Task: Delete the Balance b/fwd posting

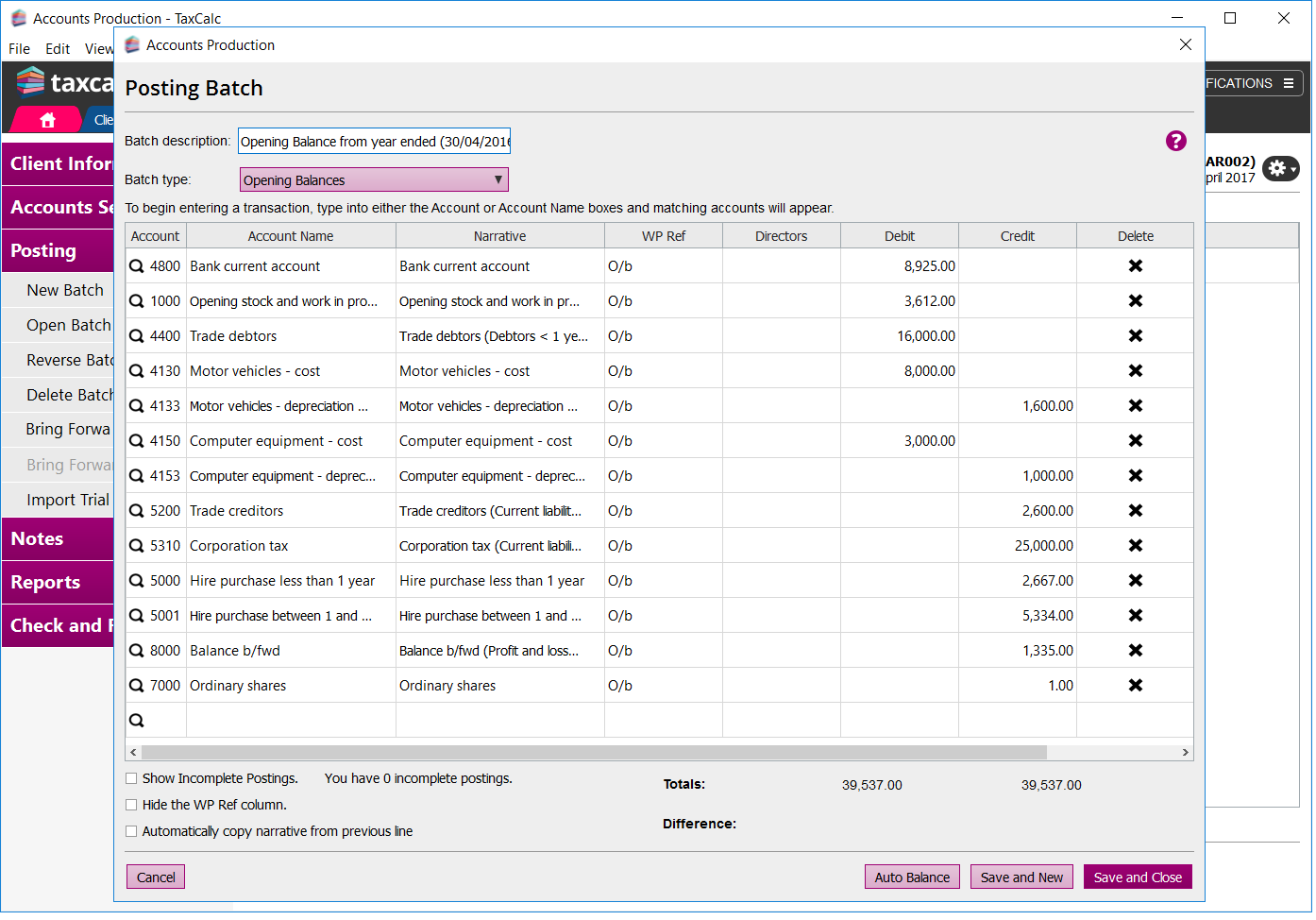Action: [1136, 651]
